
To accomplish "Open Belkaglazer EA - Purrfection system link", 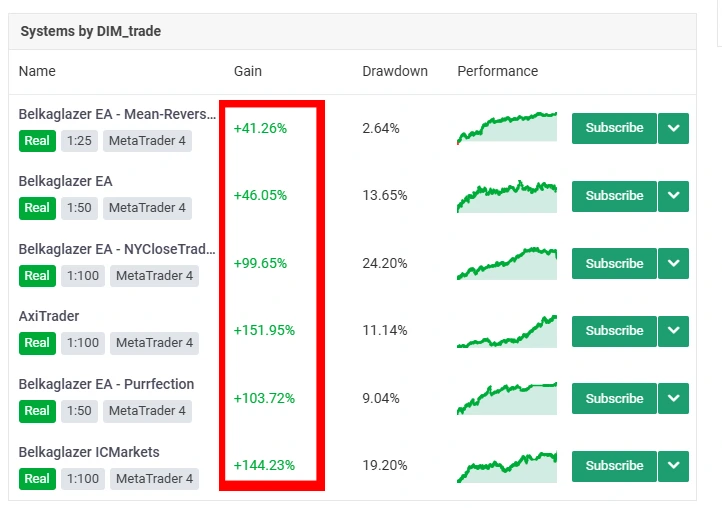I will tap(106, 384).
